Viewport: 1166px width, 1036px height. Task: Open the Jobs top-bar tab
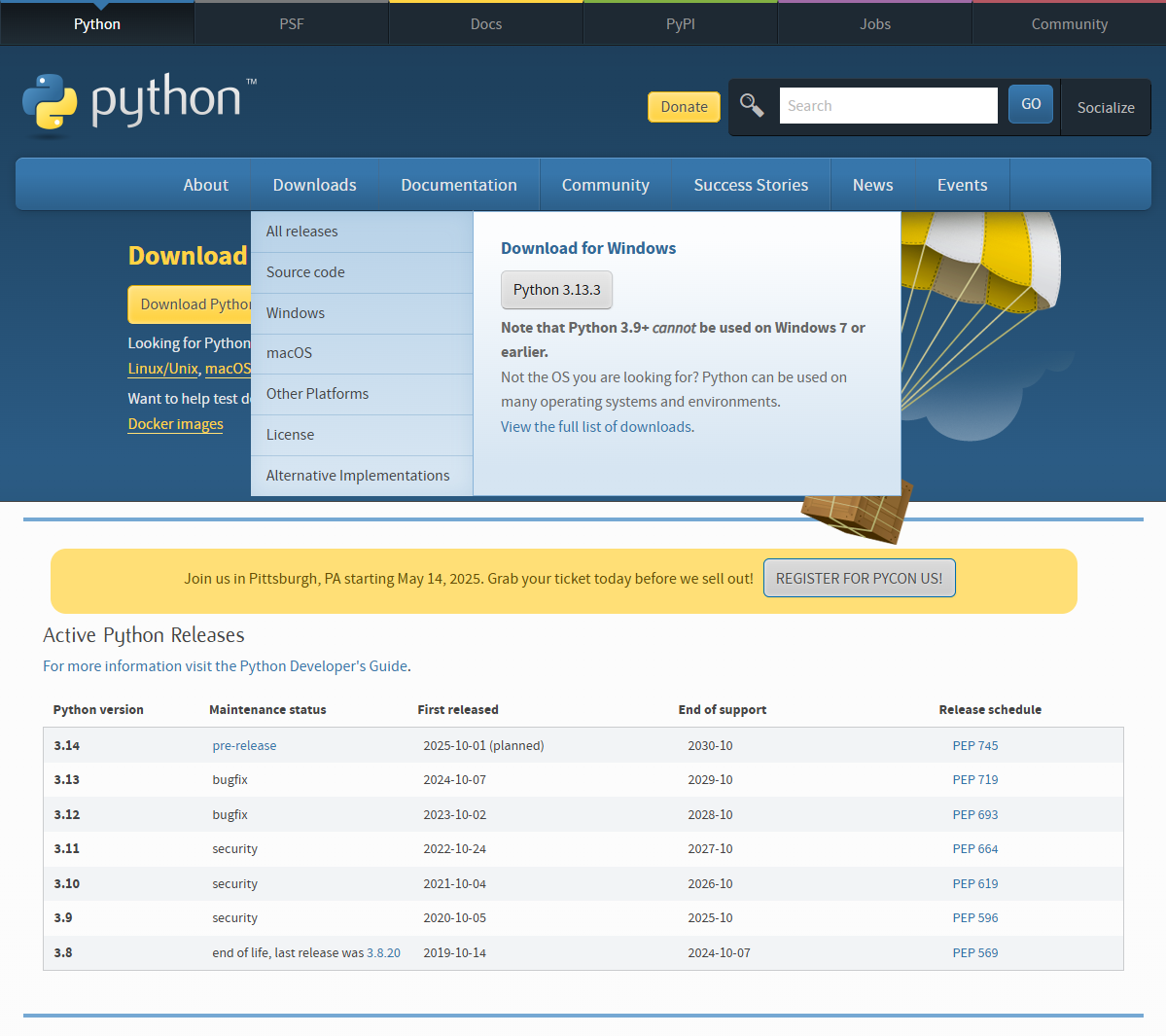pyautogui.click(x=875, y=23)
